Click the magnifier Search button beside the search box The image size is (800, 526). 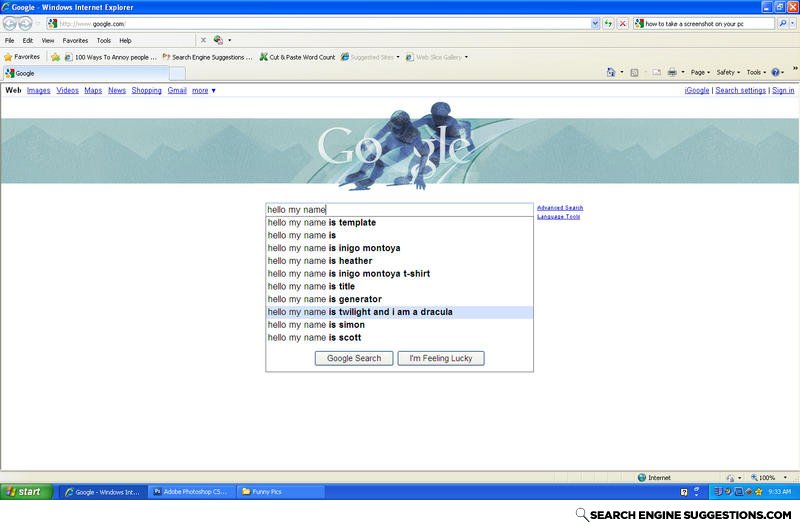783,23
